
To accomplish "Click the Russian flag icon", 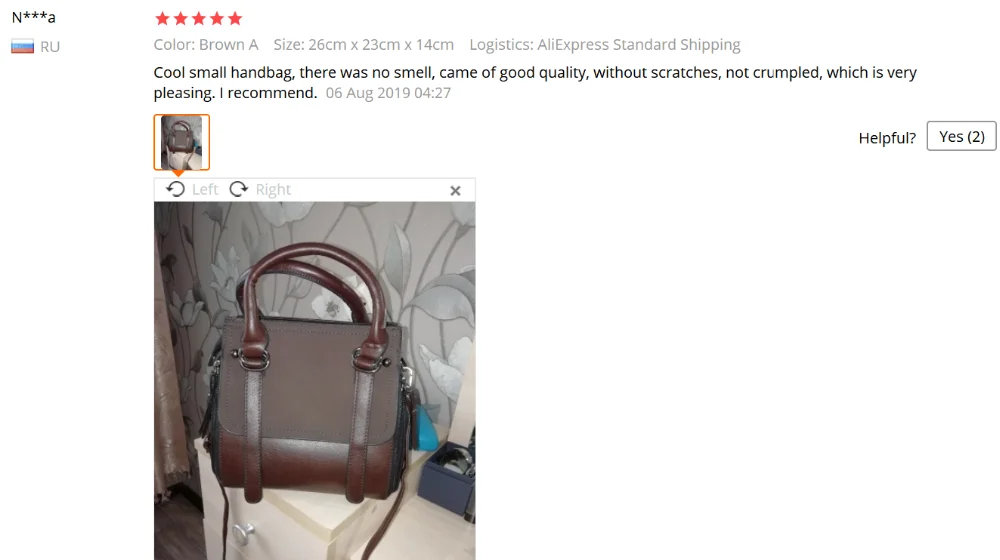I will tap(22, 47).
